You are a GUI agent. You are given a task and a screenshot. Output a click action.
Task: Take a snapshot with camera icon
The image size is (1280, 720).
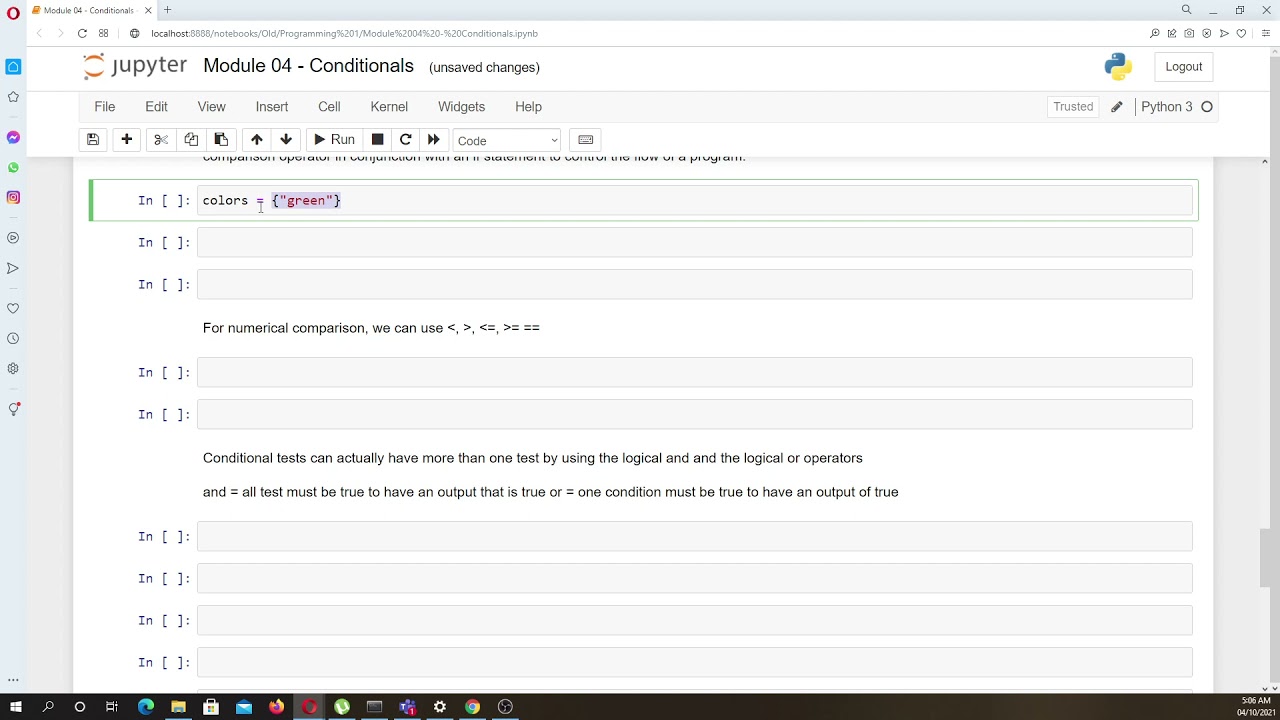point(1189,33)
